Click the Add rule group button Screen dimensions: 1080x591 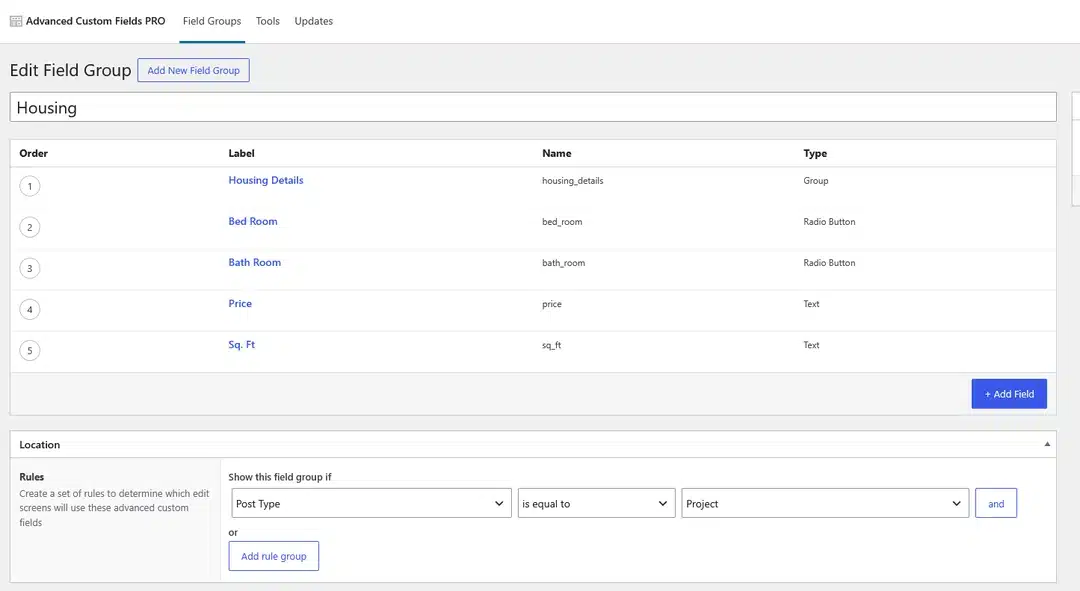(273, 556)
